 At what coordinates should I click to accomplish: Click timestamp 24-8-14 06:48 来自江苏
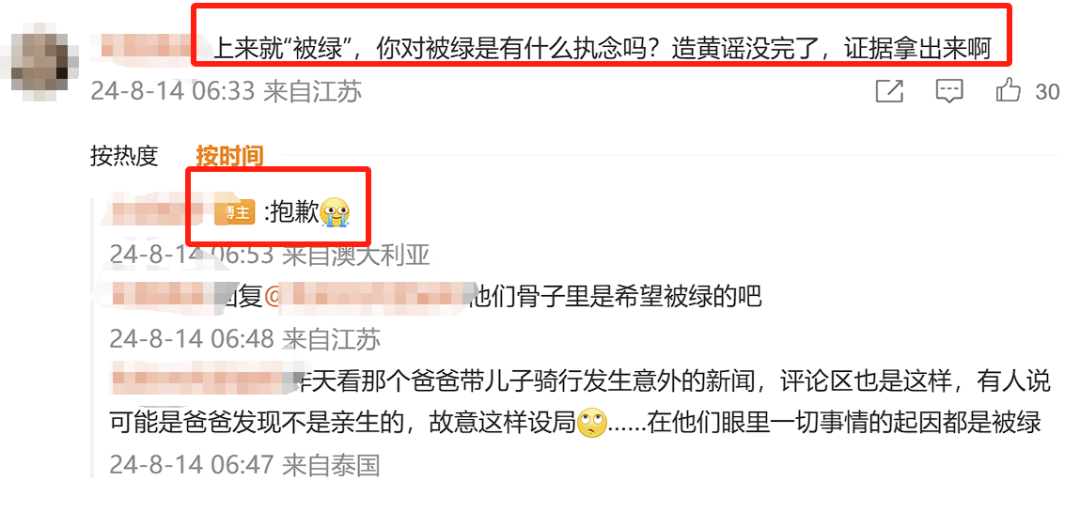[x=245, y=338]
